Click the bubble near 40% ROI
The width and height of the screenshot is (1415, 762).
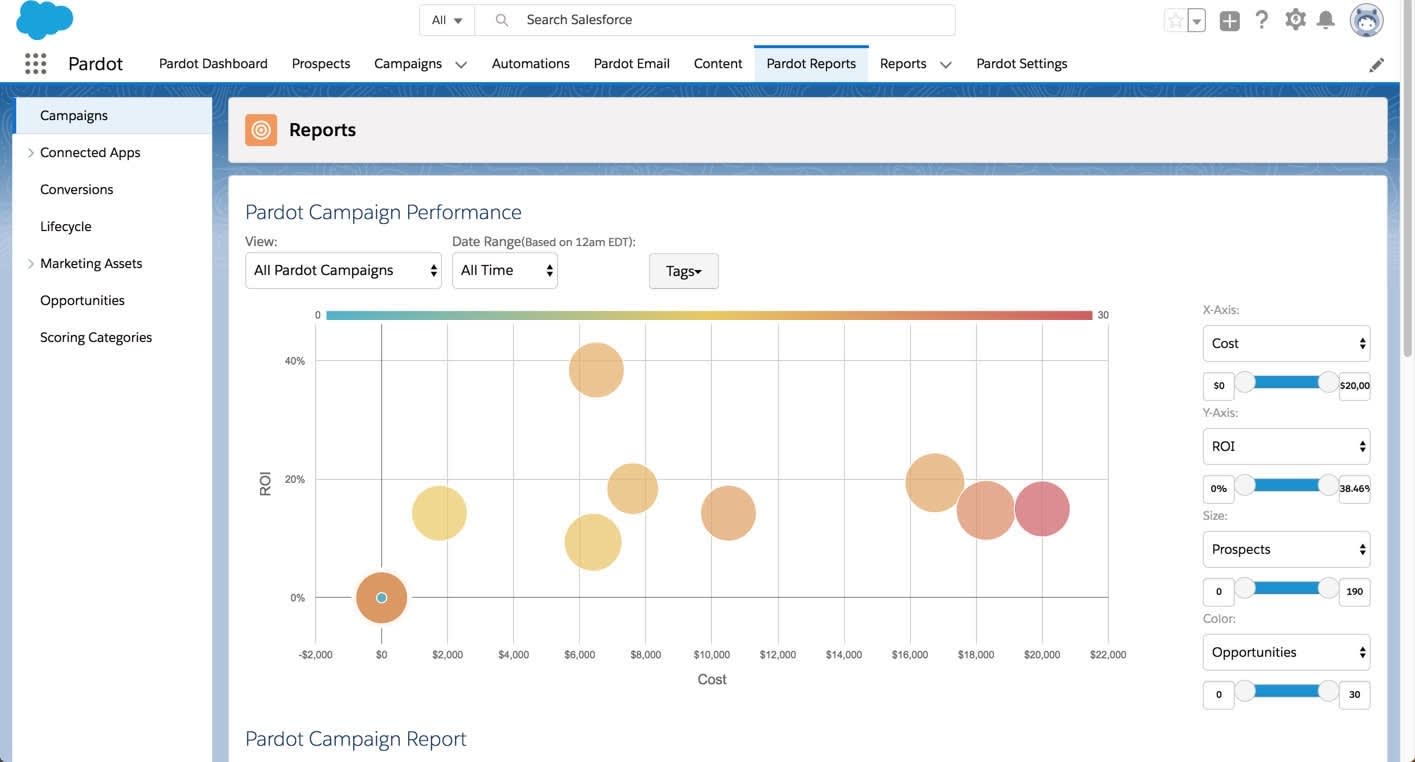click(596, 370)
